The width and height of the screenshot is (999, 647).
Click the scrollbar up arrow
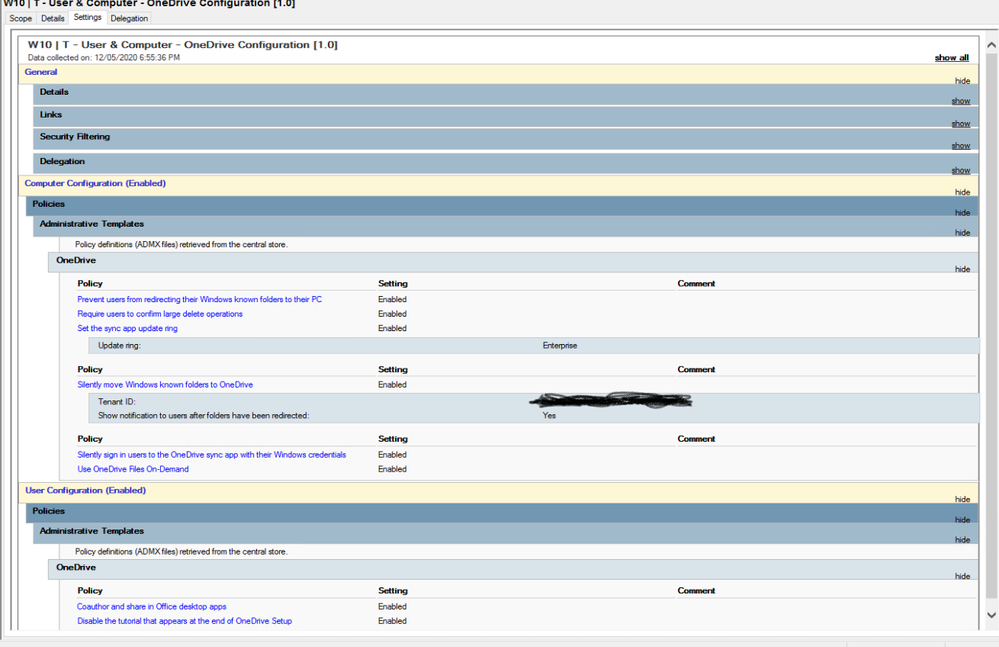pyautogui.click(x=991, y=45)
